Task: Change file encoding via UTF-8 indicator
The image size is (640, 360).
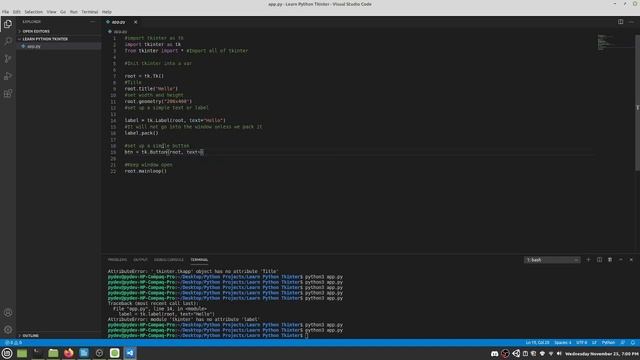Action: click(x=582, y=342)
